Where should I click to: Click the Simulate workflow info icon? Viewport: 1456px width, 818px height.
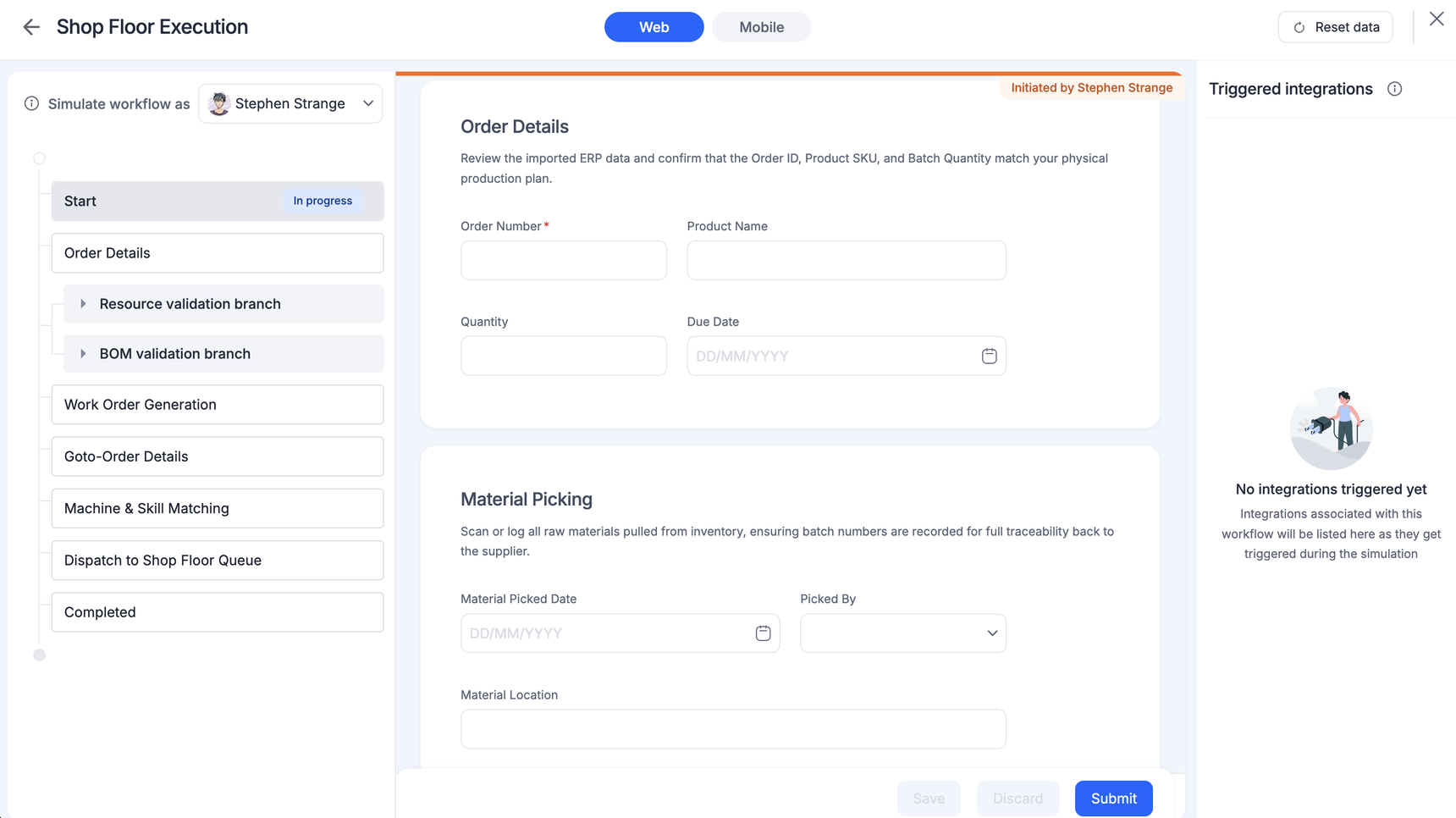(x=31, y=103)
